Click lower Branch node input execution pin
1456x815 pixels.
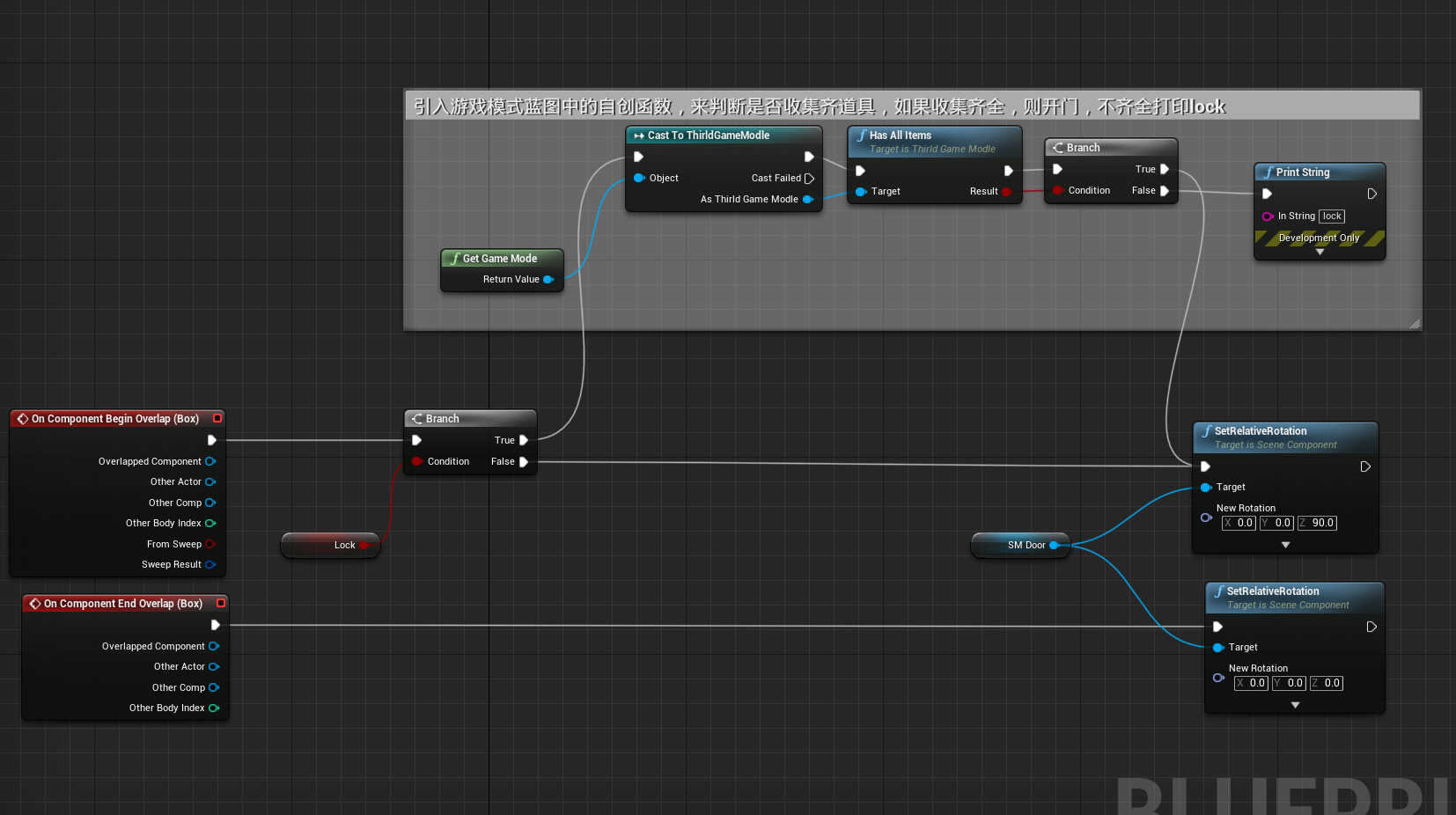417,440
